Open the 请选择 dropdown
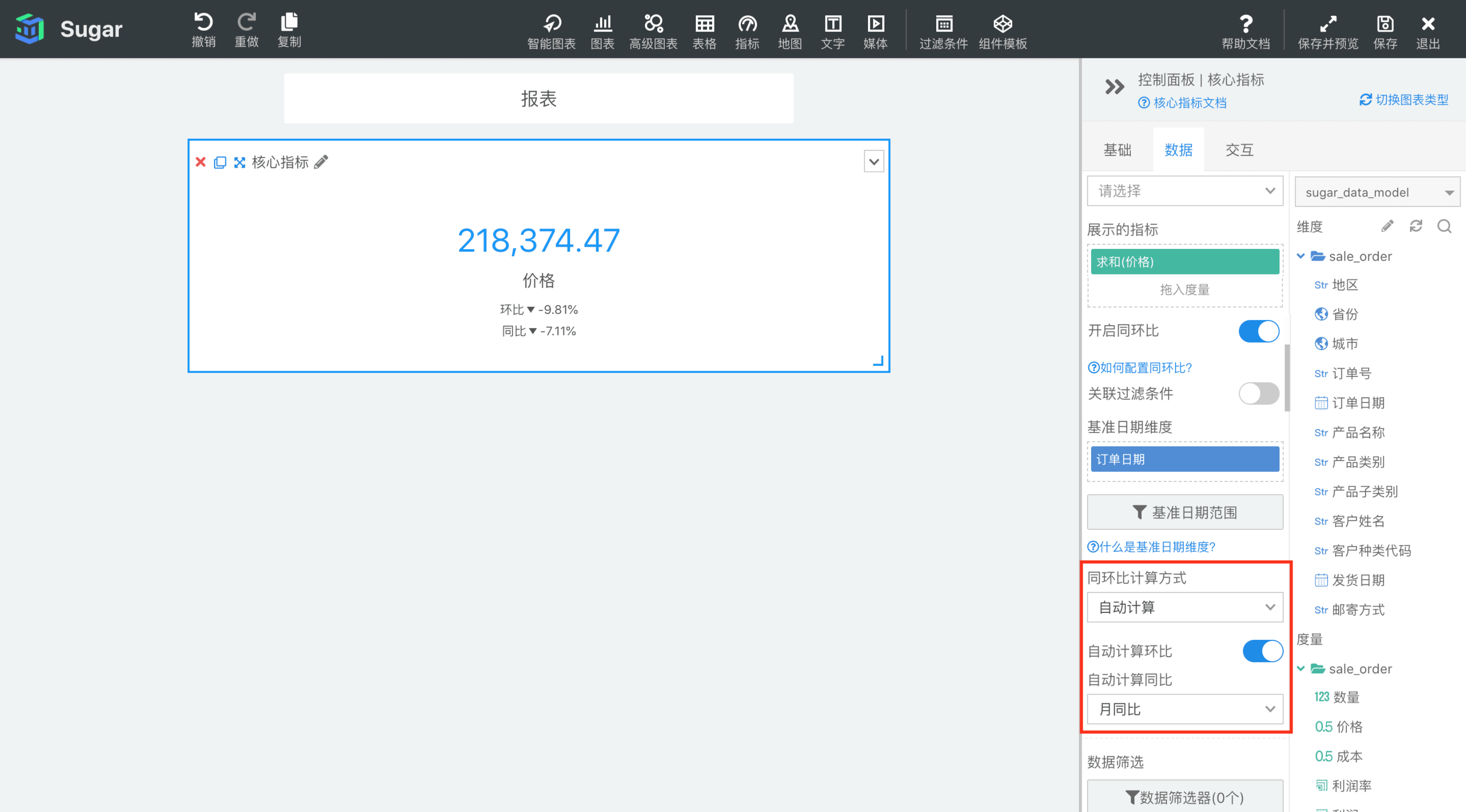This screenshot has height=812, width=1466. coord(1184,191)
